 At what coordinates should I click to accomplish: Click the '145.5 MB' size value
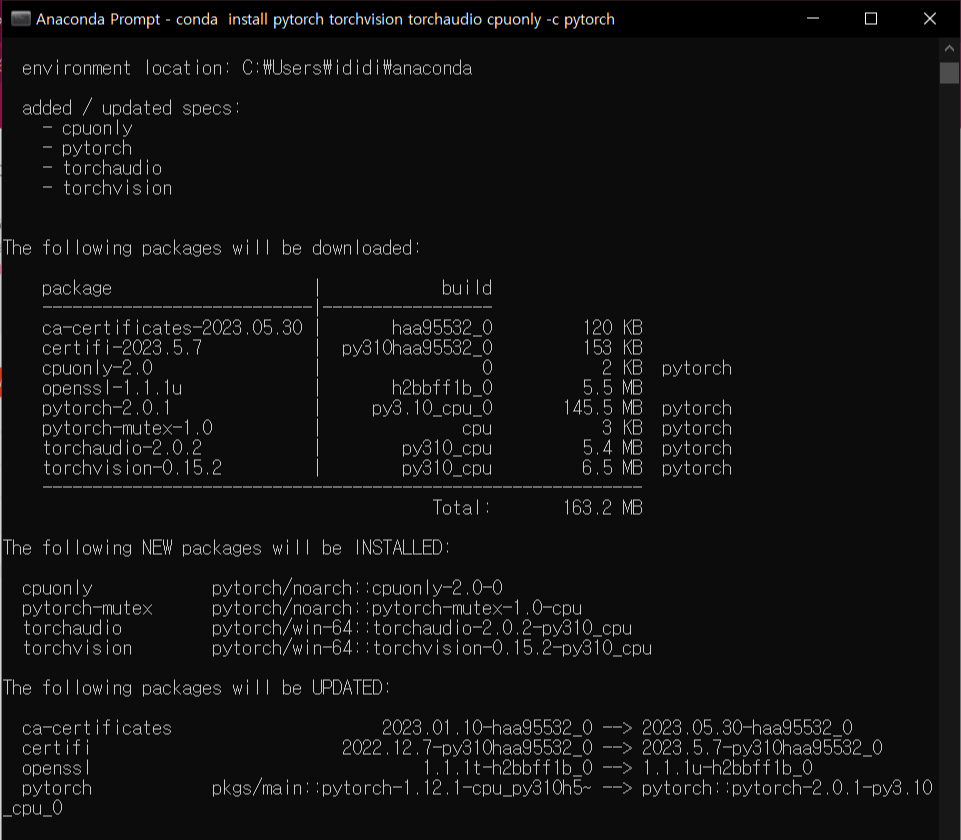click(x=603, y=408)
